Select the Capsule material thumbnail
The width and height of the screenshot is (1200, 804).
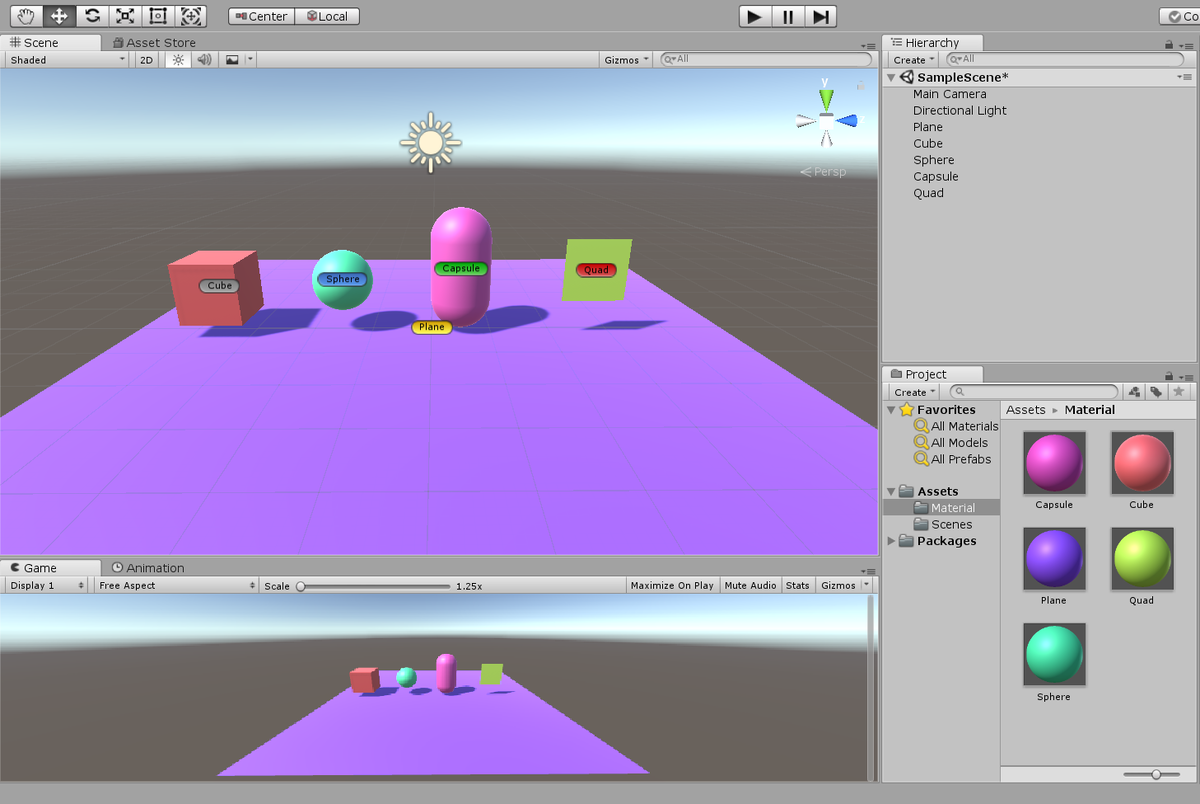[1054, 463]
